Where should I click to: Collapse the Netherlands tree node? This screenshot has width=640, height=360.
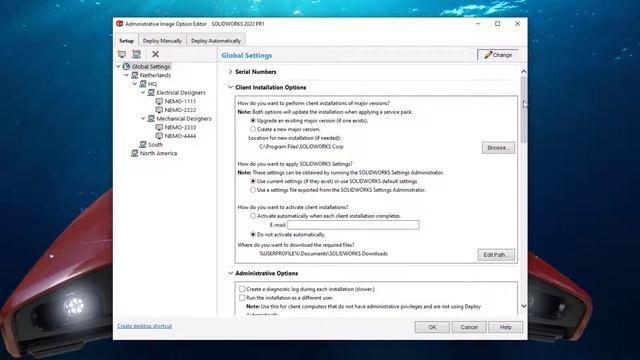coord(127,75)
